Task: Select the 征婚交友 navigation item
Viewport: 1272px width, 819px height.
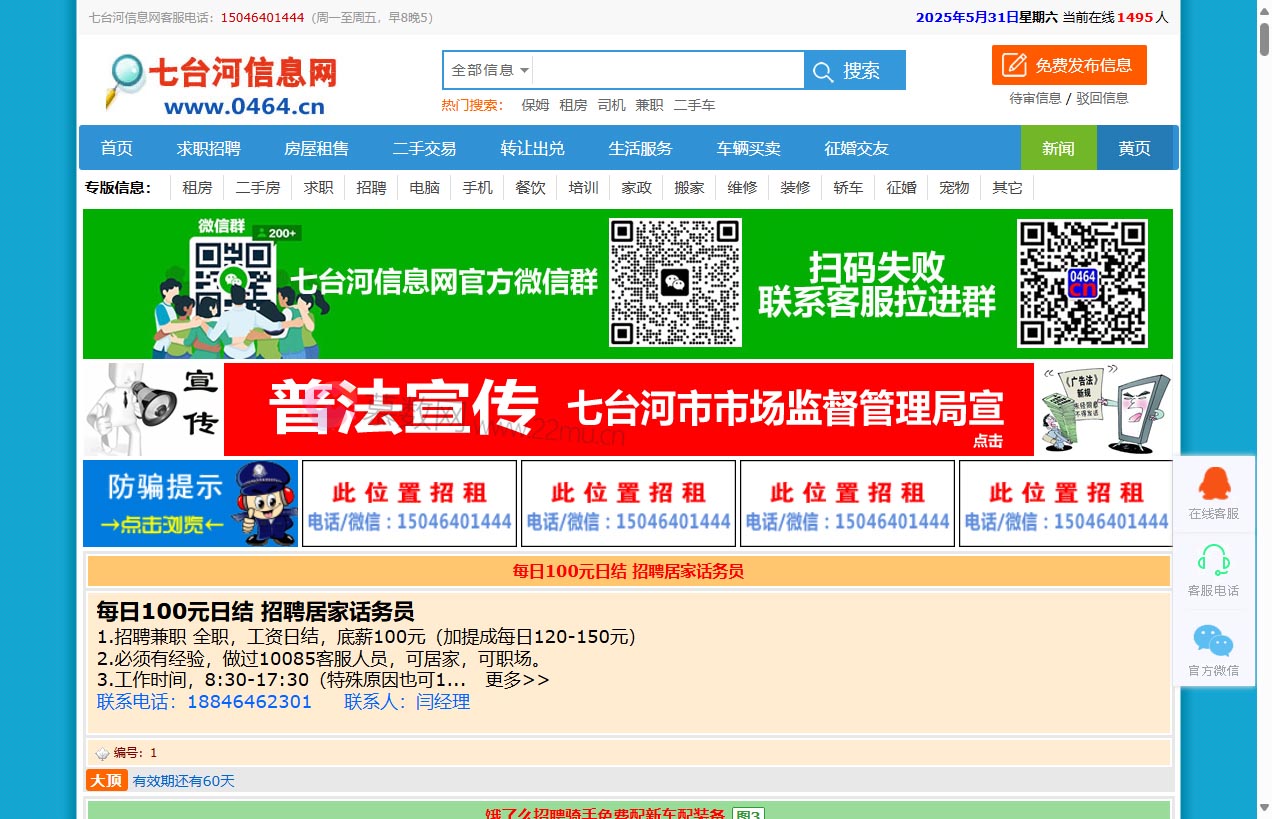Action: click(x=855, y=148)
